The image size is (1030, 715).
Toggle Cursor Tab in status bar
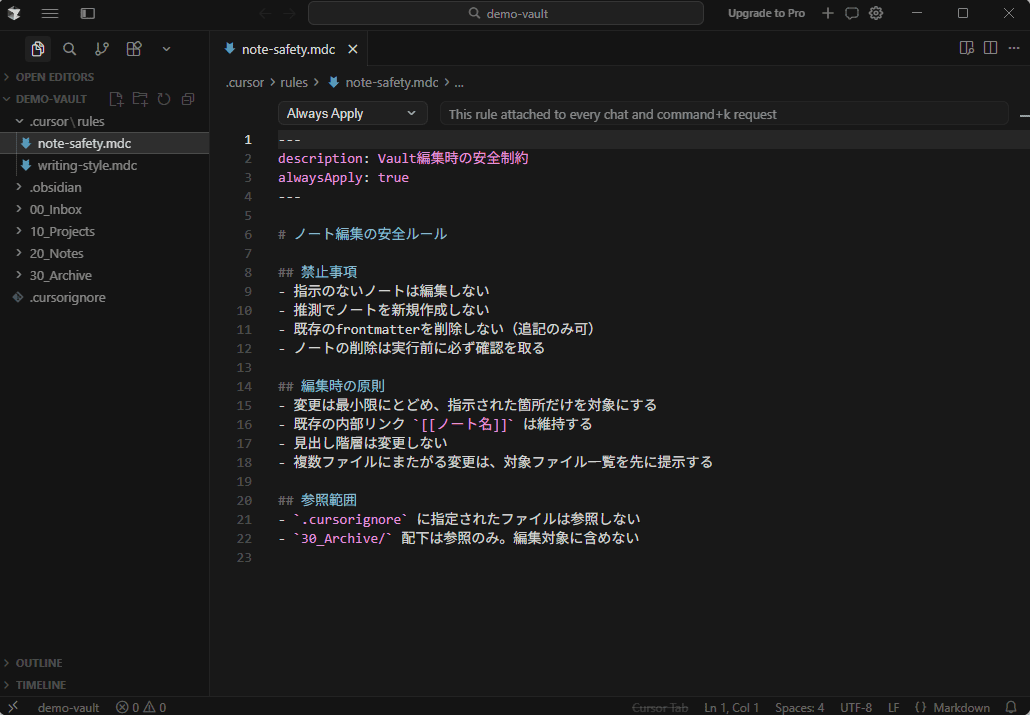[660, 707]
